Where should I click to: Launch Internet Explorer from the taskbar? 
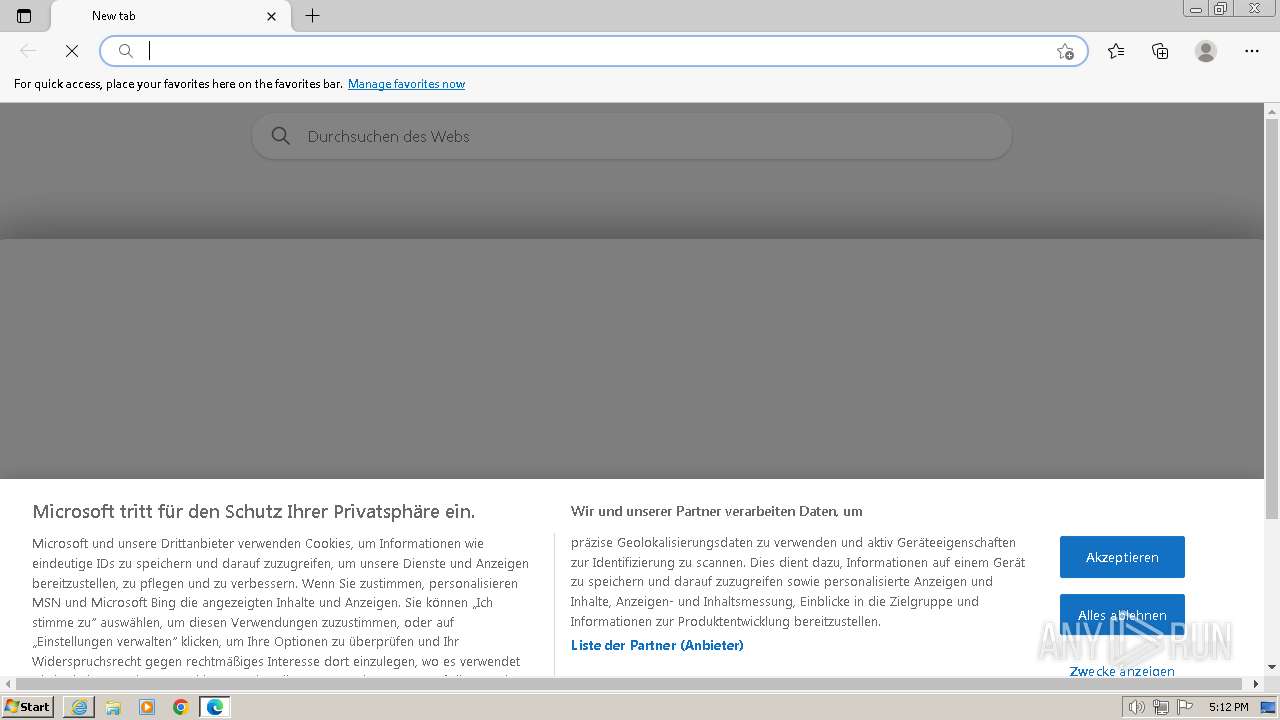point(79,707)
